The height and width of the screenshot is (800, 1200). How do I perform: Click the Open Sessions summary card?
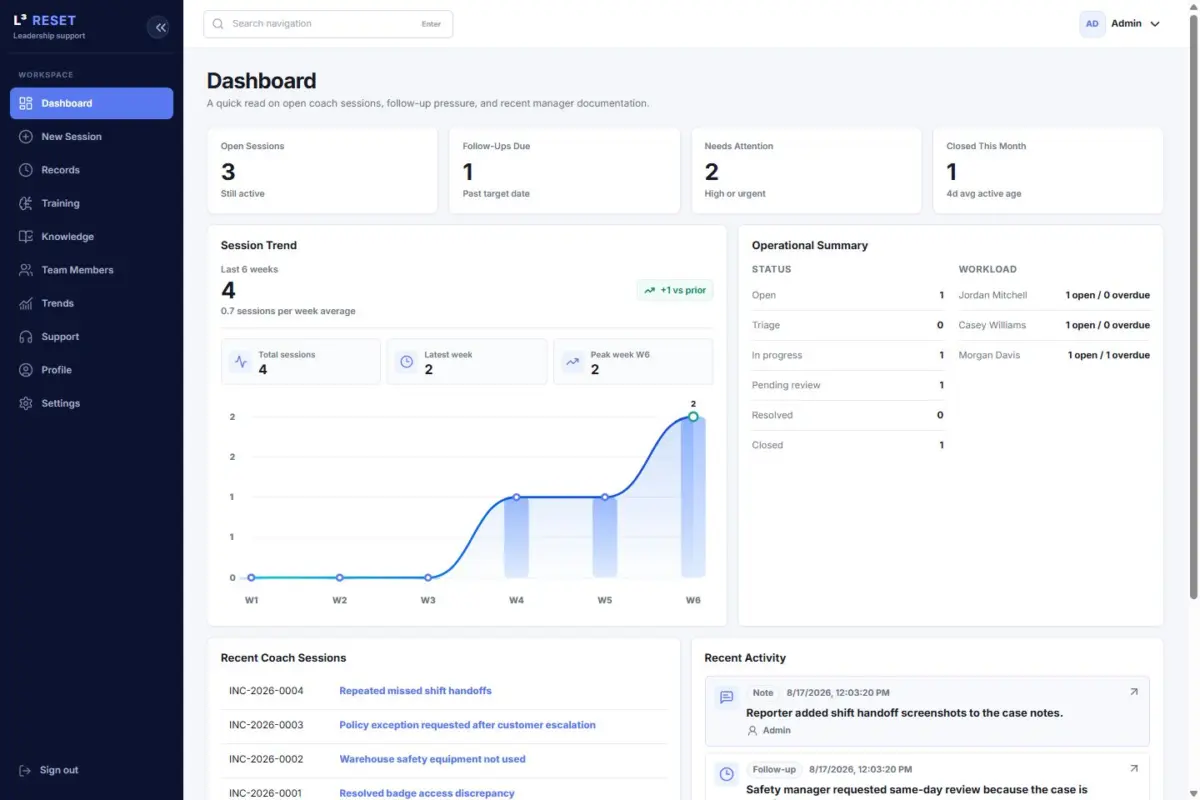pos(322,170)
